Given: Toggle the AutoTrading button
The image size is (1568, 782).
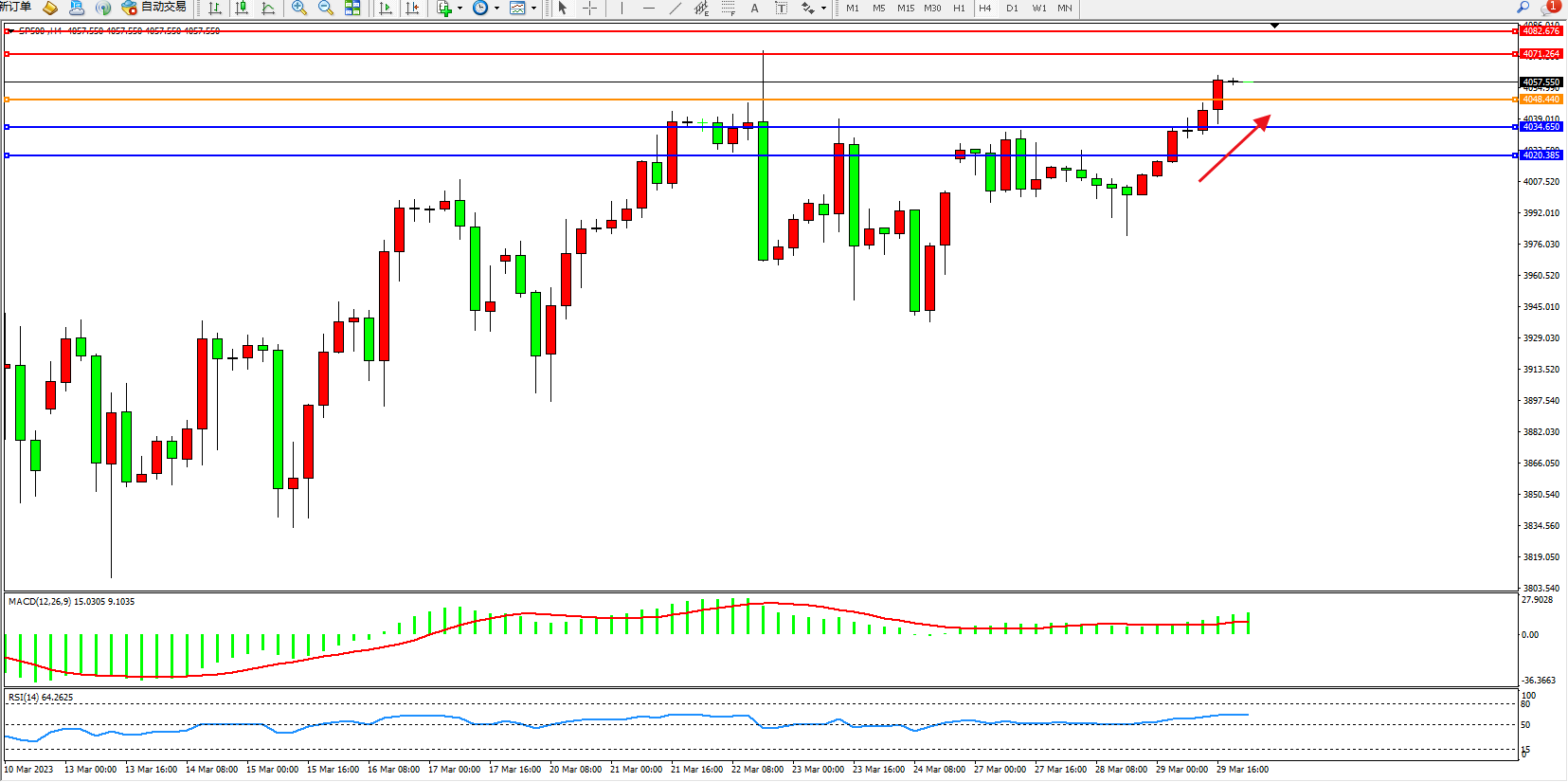Looking at the screenshot, I should pyautogui.click(x=154, y=8).
